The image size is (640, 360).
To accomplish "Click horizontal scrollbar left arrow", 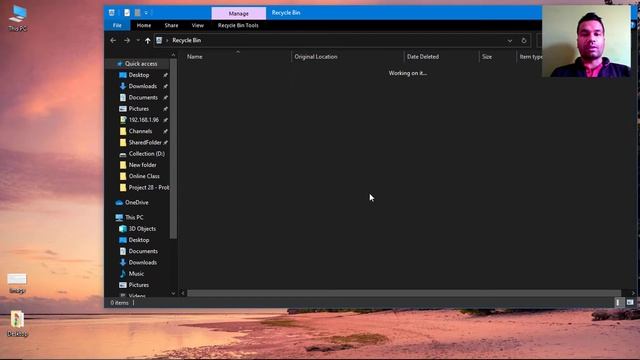I will coord(182,293).
